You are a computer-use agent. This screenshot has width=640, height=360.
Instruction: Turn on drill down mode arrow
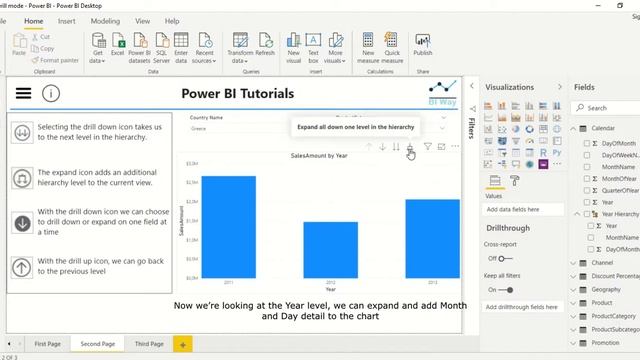click(x=382, y=147)
